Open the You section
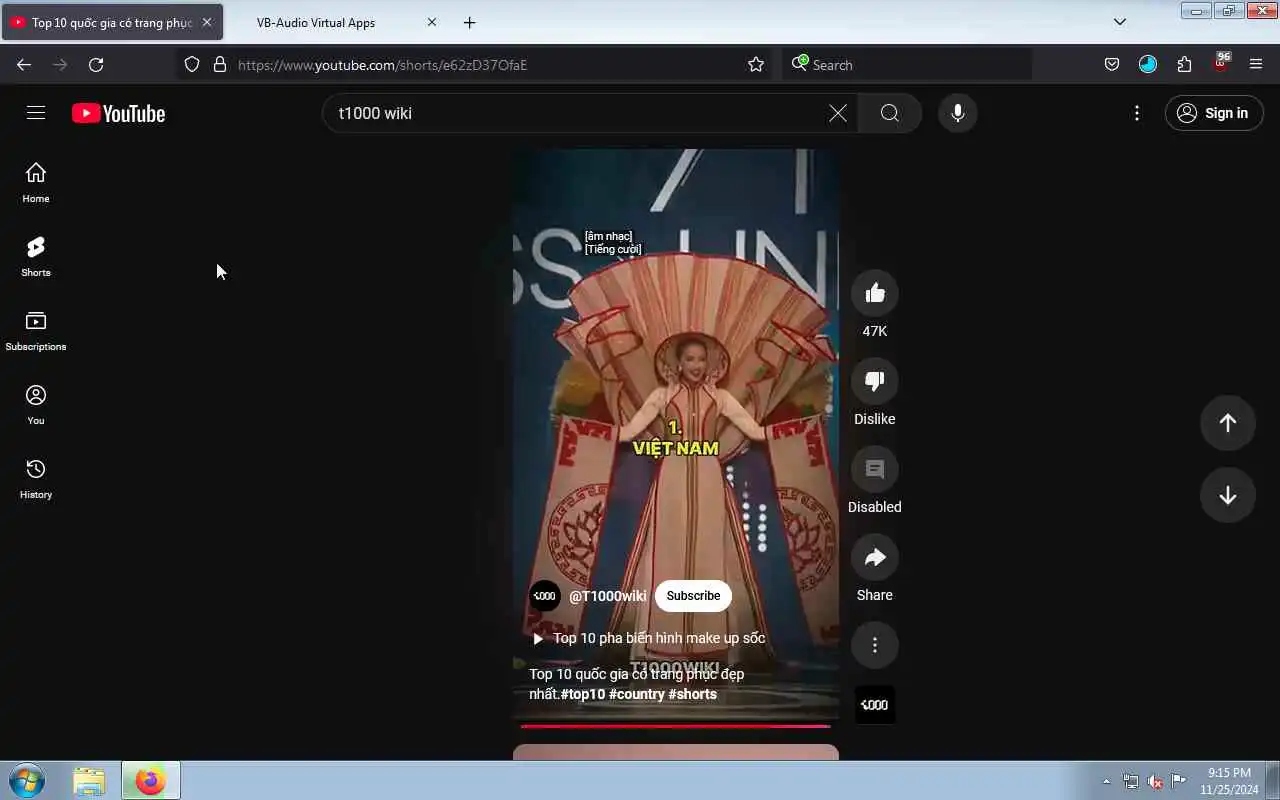This screenshot has height=800, width=1280. point(36,405)
